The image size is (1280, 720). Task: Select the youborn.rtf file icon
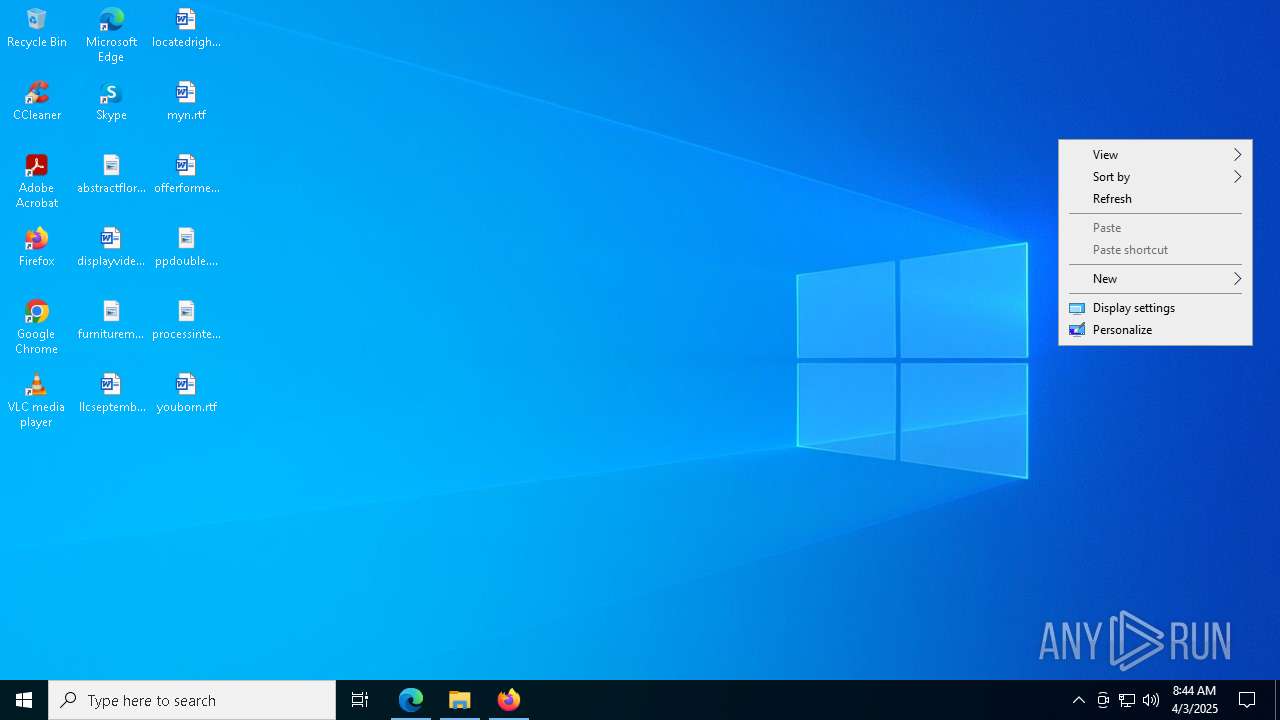186,393
